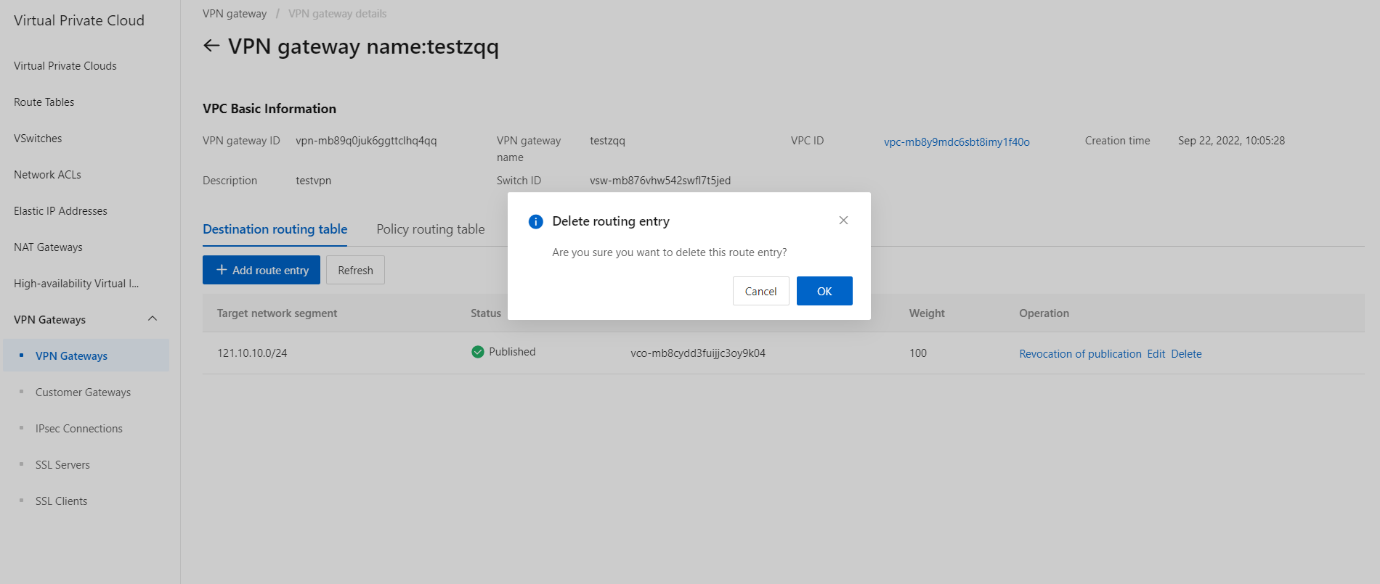The image size is (1380, 584).
Task: Collapse the VPN Gateways sidebar section
Action: [x=152, y=319]
